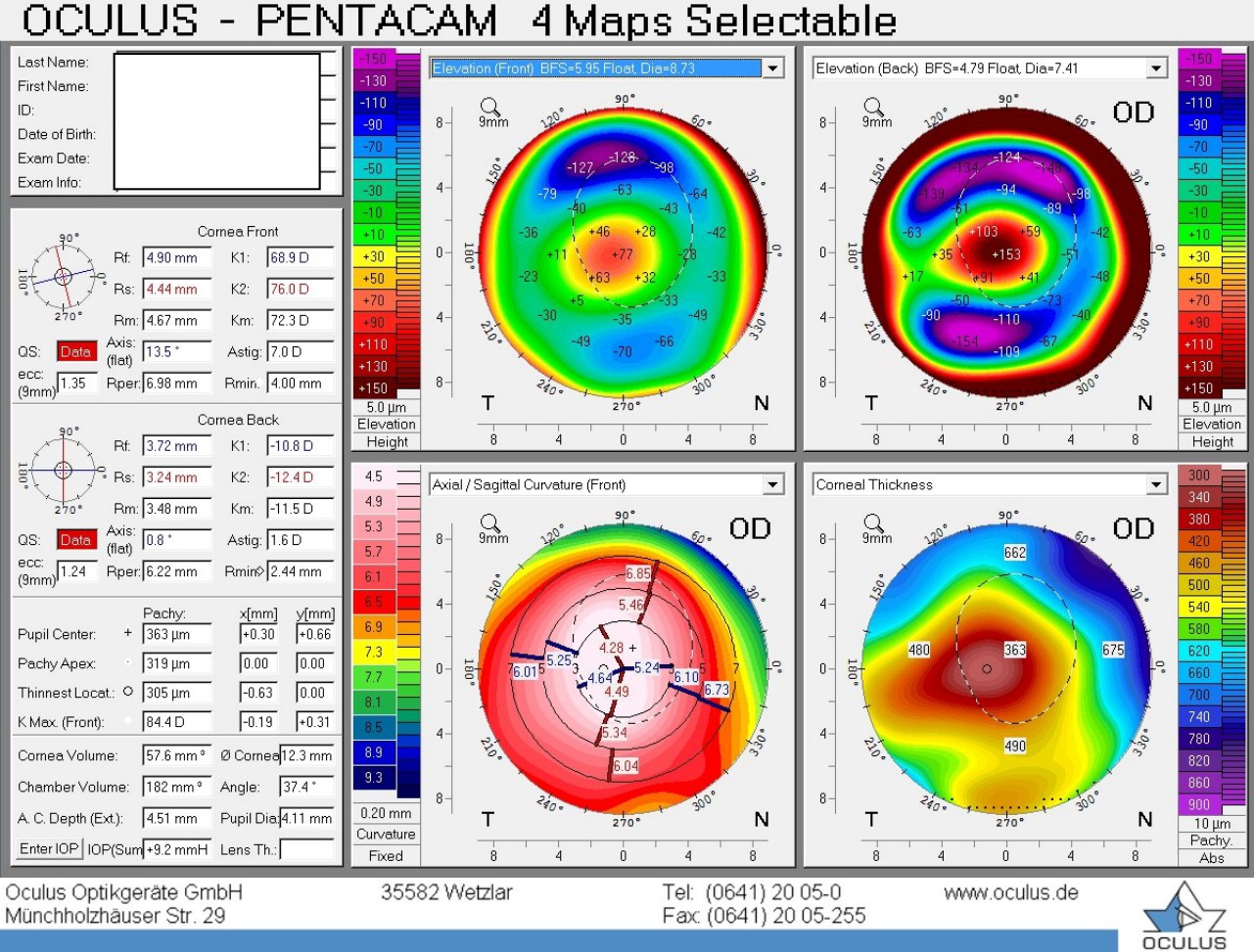Viewport: 1254px width, 952px height.
Task: Click the +77 value on front elevation map
Action: click(x=622, y=254)
